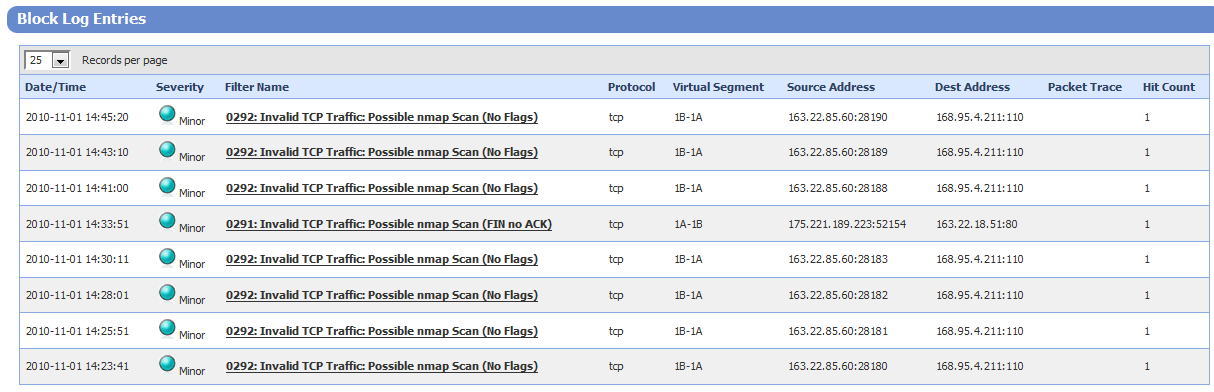This screenshot has height=392, width=1214.
Task: Click timestamp 2010-11-01 14:45:20
Action: tap(77, 117)
